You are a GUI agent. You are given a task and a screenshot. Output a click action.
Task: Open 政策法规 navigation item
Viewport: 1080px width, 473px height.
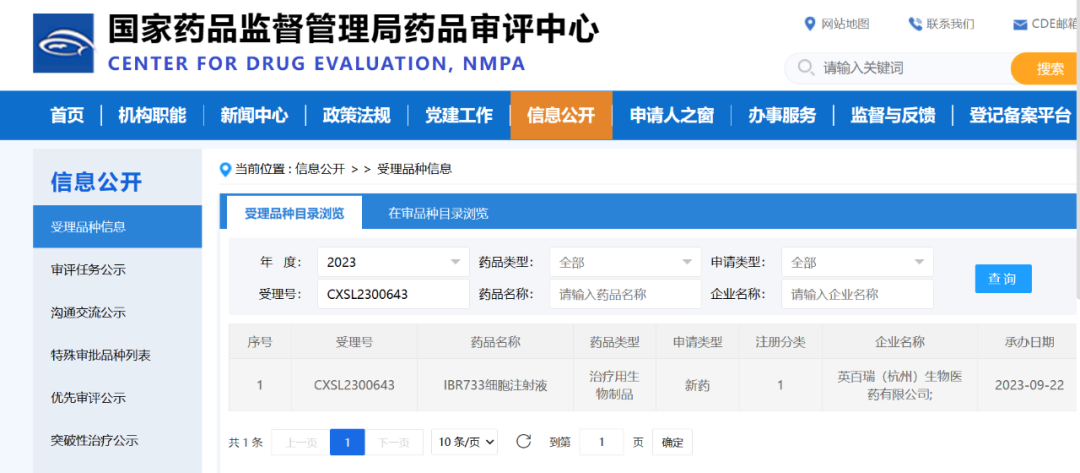point(356,115)
